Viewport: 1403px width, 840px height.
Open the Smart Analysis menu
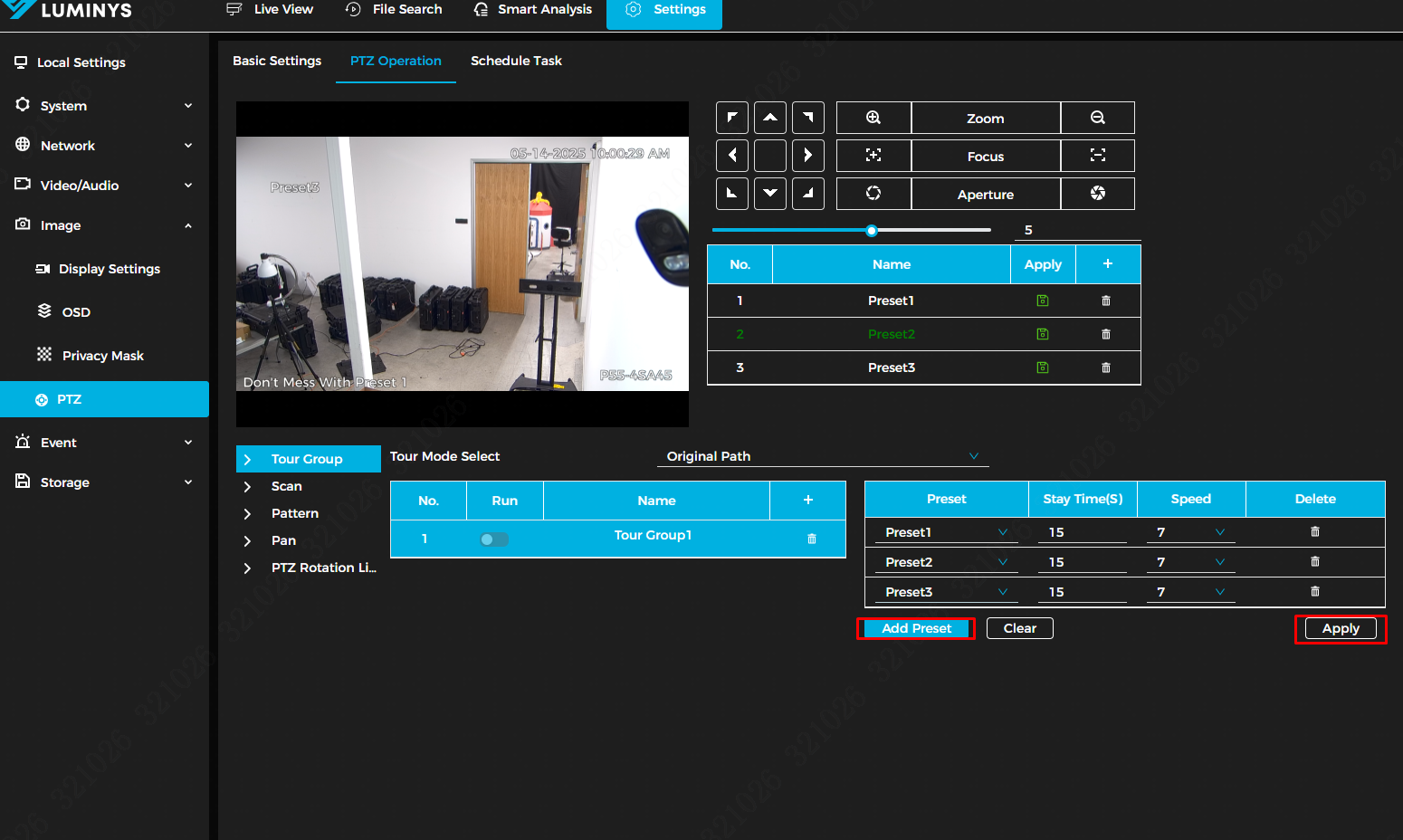(533, 10)
